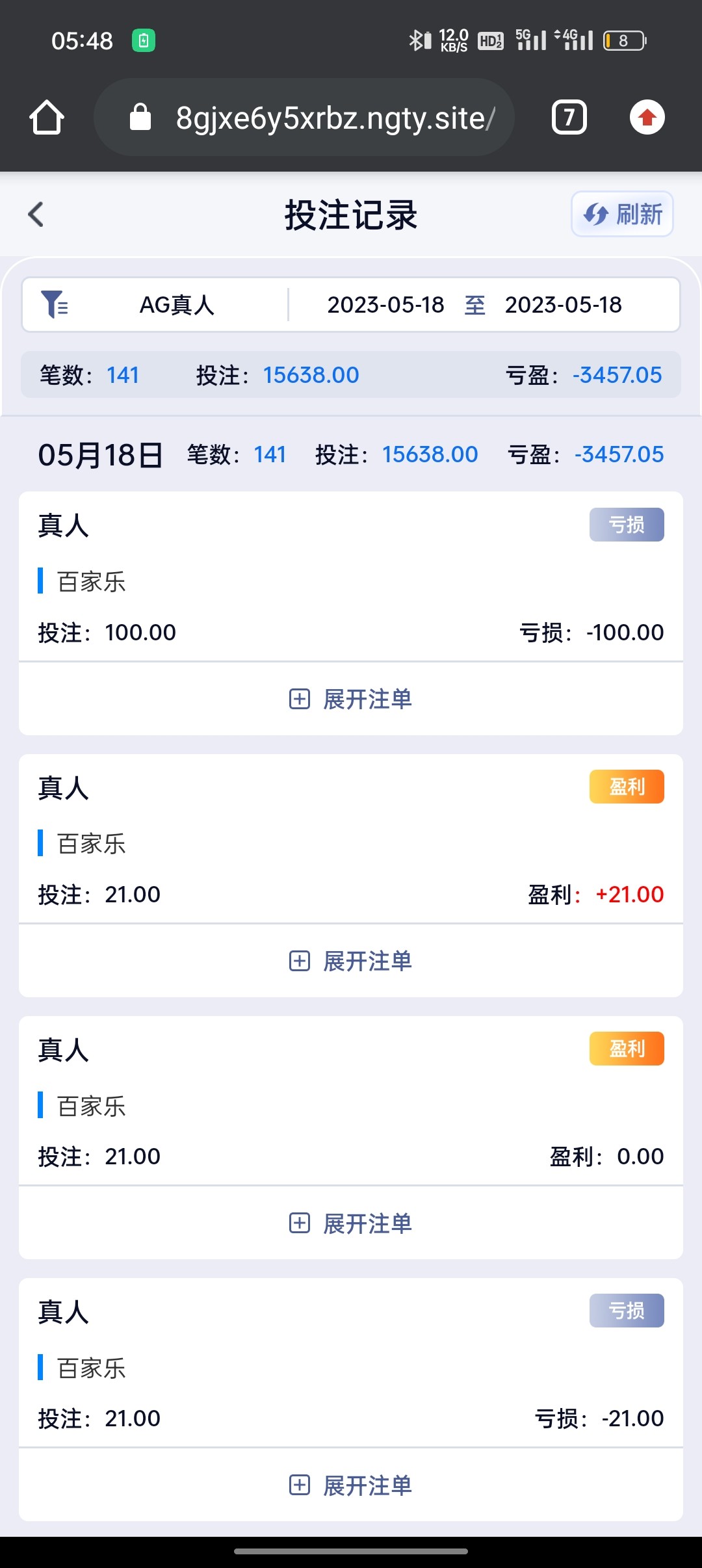702x1568 pixels.
Task: Select the end date 2023-05-18 field
Action: click(x=563, y=305)
